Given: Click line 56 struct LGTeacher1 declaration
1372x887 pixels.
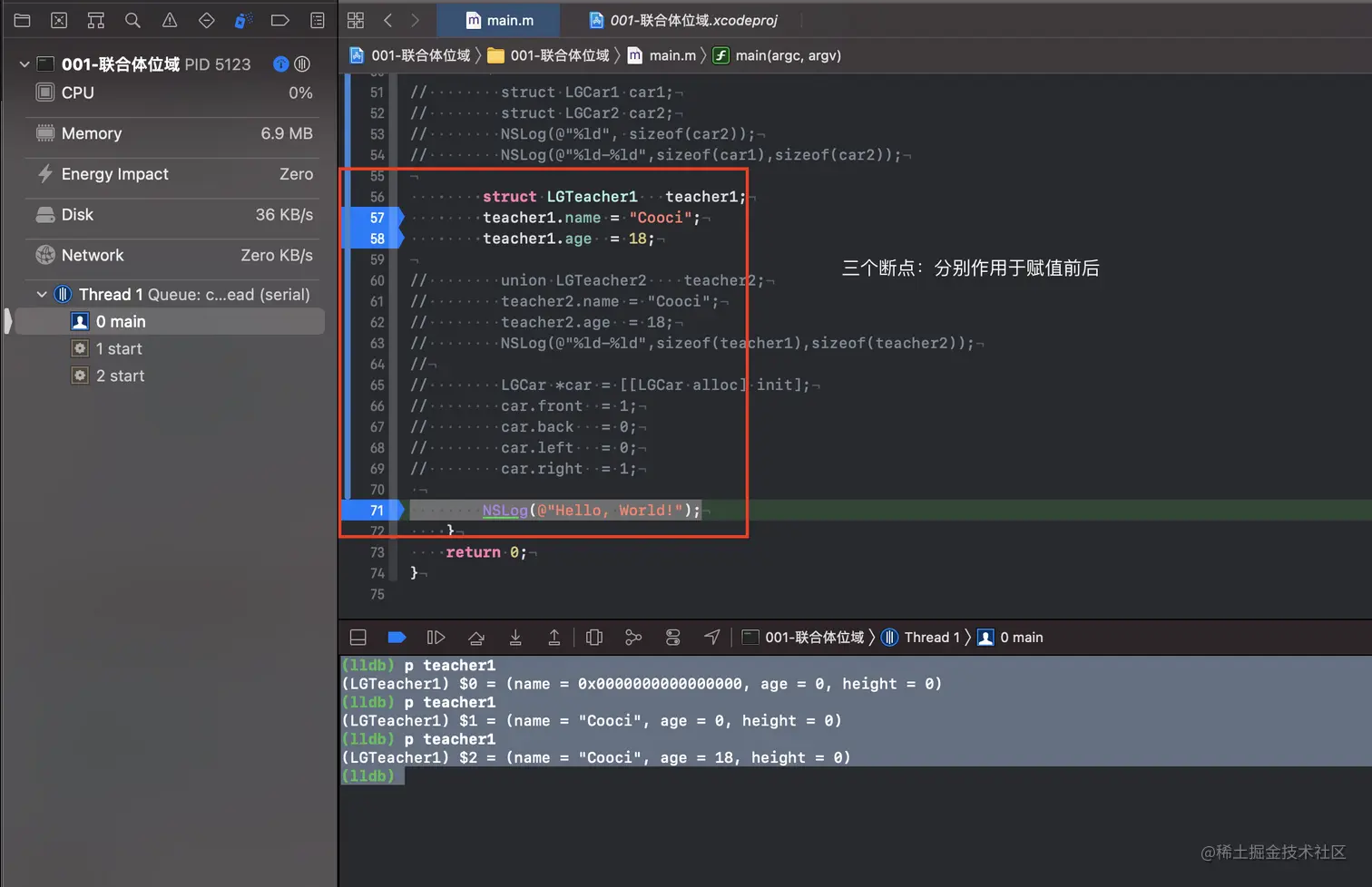Looking at the screenshot, I should tap(613, 197).
